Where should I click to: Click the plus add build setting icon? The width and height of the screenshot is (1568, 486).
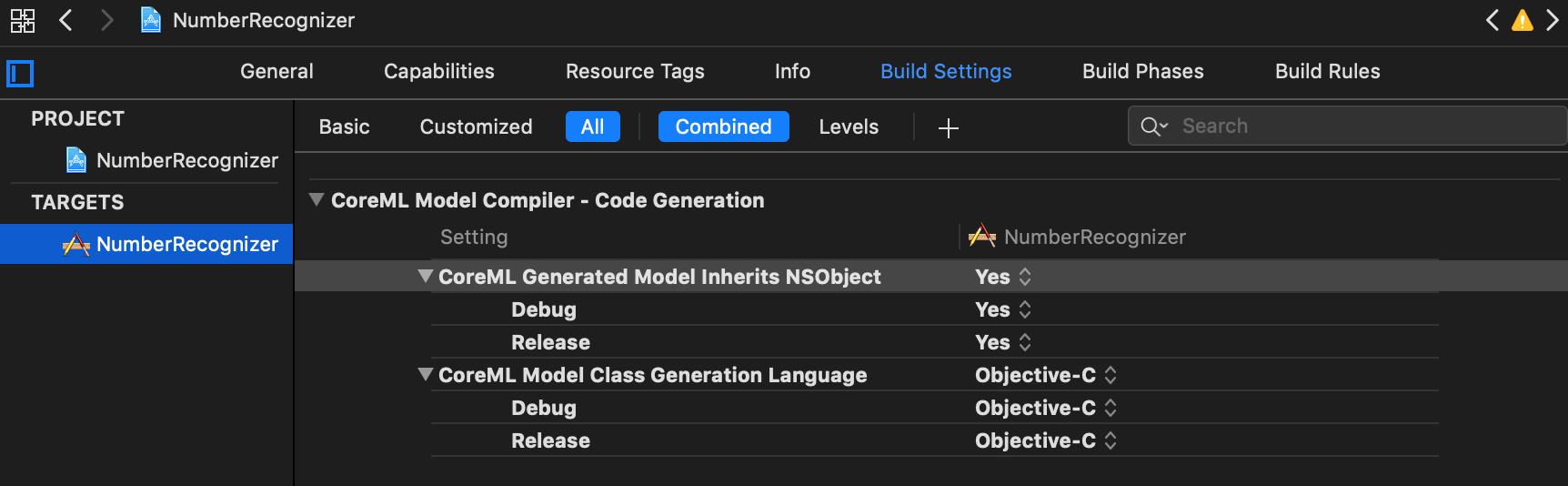[948, 127]
